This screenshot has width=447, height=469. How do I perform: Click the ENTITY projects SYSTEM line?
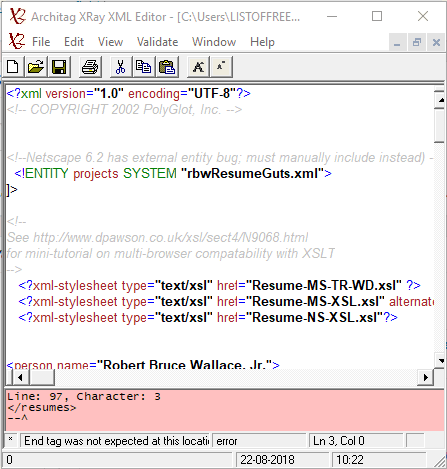[x=173, y=174]
